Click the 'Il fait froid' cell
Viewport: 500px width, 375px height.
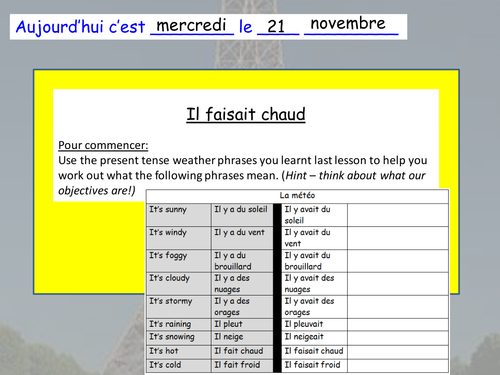click(242, 366)
